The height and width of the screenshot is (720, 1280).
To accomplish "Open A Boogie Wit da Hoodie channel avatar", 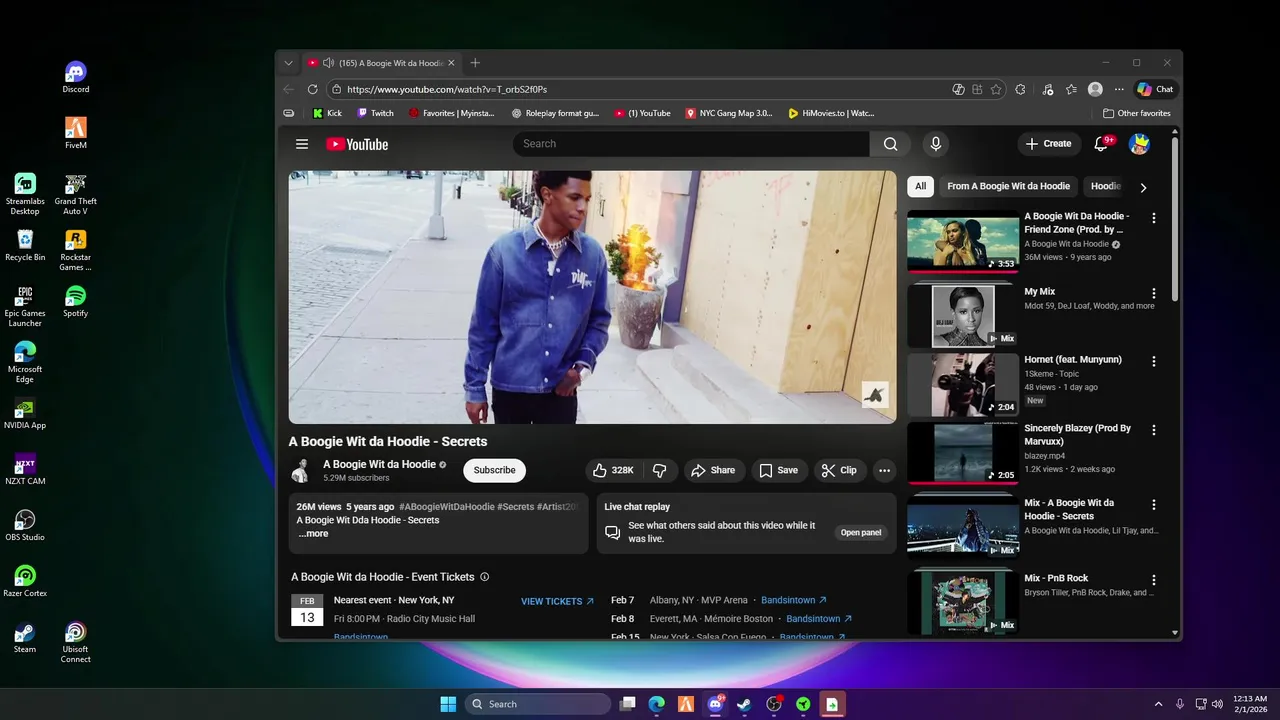I will (x=300, y=470).
